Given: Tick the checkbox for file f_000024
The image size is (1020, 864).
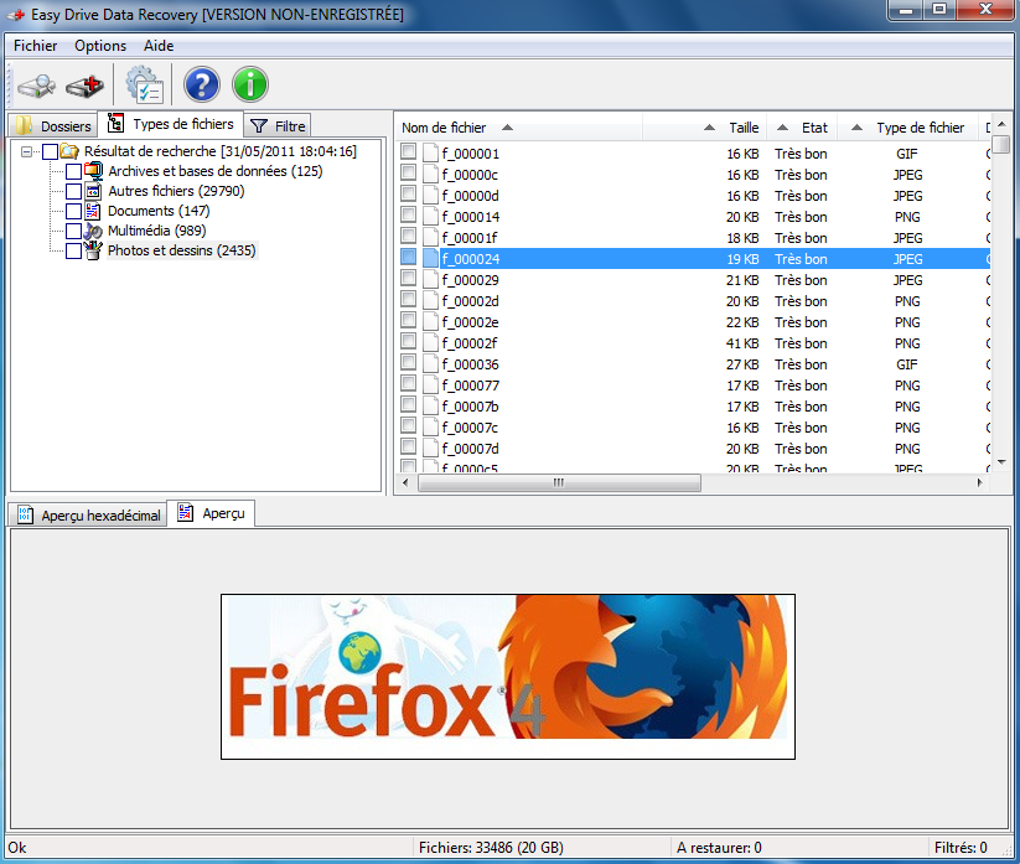Looking at the screenshot, I should [x=409, y=257].
